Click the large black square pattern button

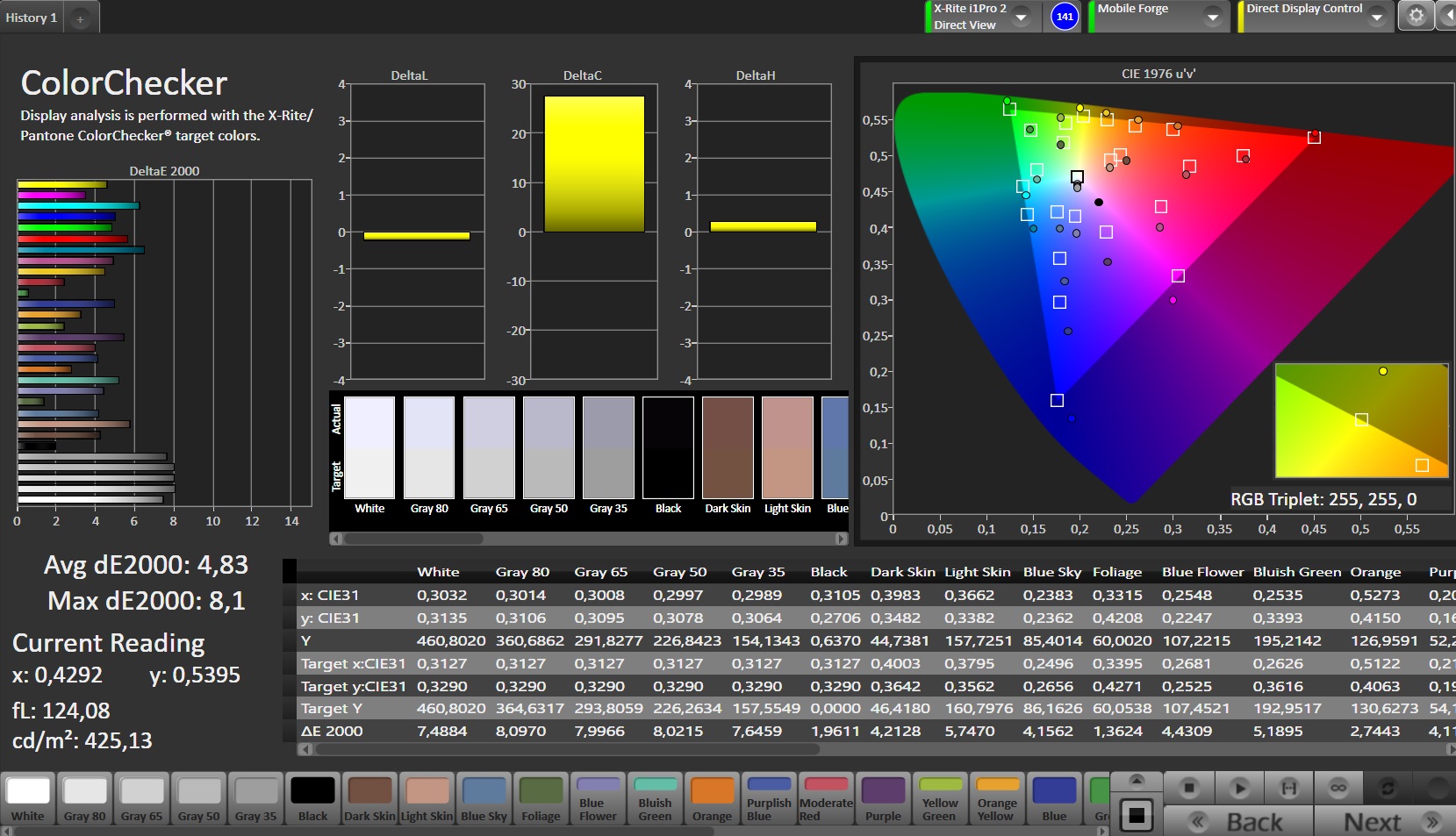coord(1137,816)
